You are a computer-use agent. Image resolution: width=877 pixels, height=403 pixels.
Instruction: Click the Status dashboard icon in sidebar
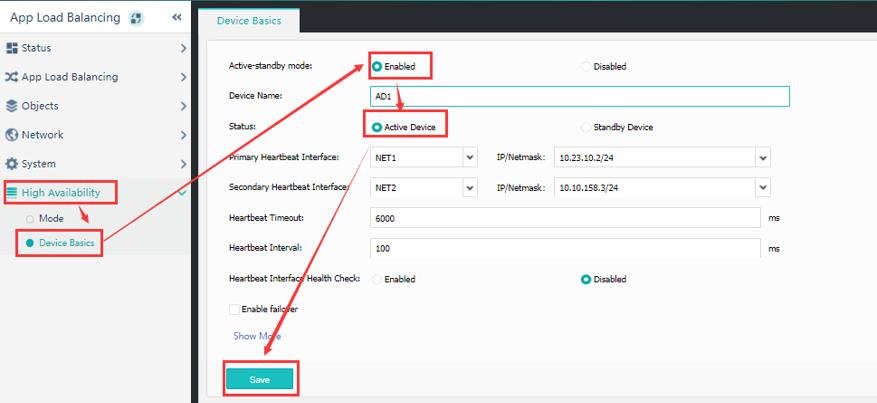click(12, 48)
